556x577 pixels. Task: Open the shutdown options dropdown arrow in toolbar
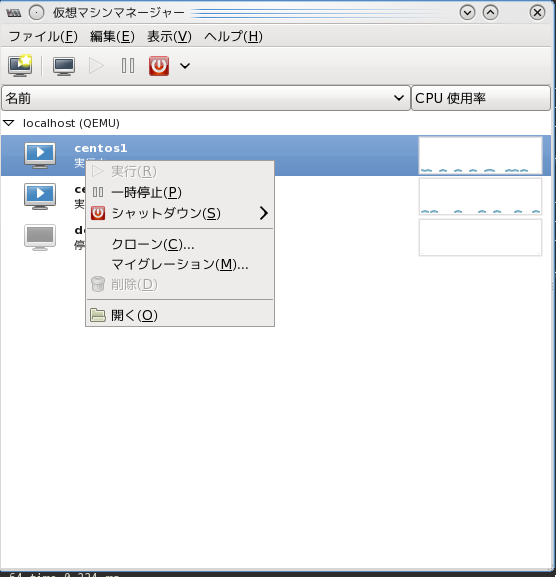point(185,66)
